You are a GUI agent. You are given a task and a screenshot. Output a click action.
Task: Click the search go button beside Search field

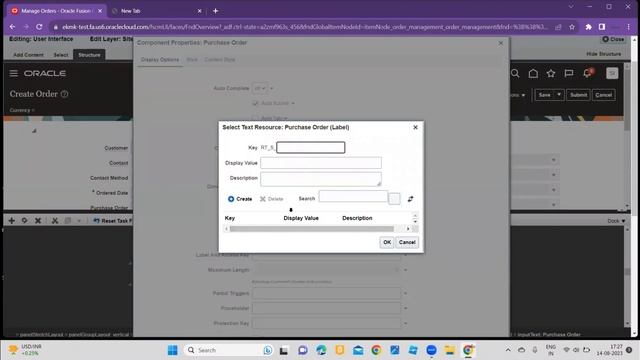[x=394, y=199]
